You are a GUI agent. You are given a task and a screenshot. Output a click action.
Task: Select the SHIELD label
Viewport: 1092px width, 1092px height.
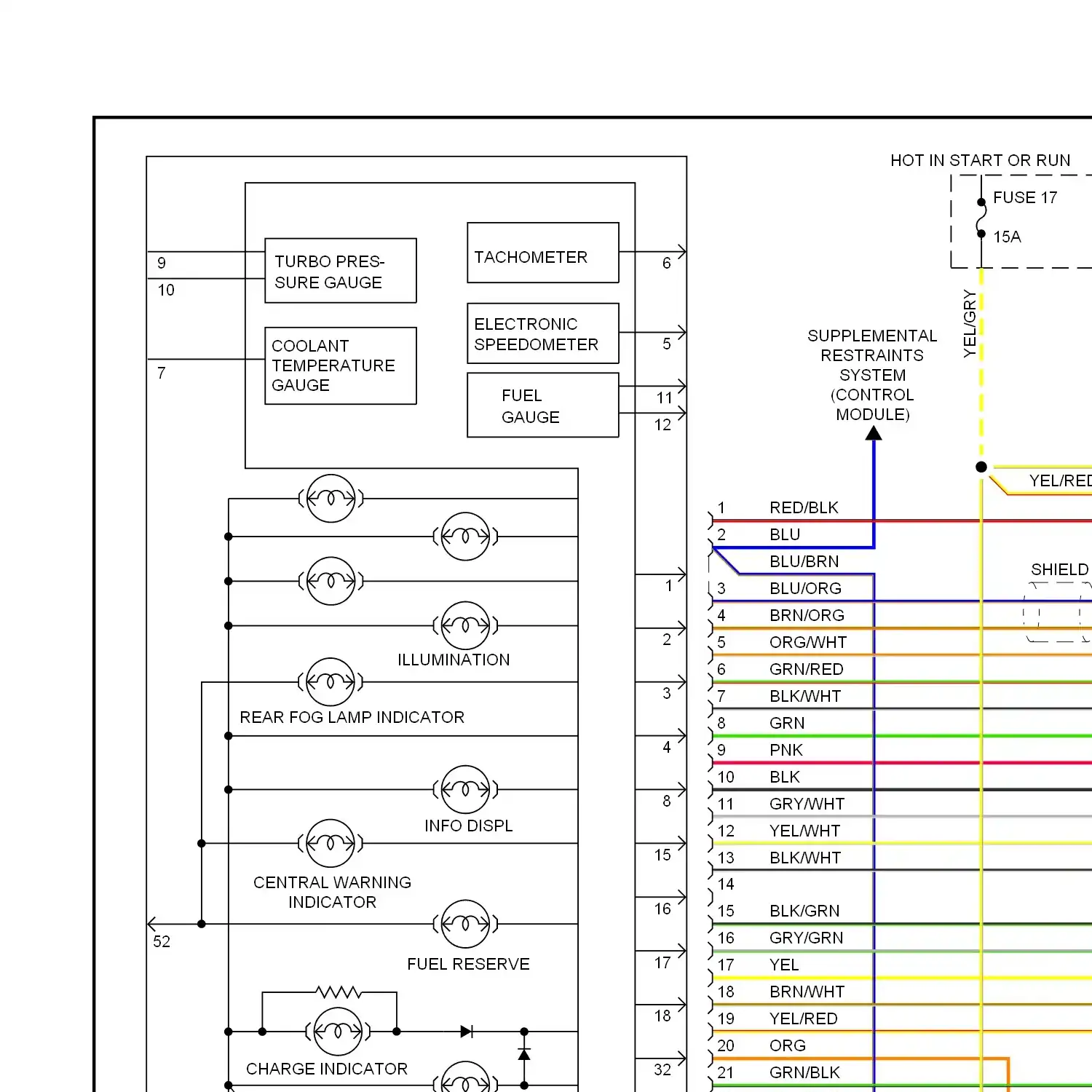click(1060, 569)
